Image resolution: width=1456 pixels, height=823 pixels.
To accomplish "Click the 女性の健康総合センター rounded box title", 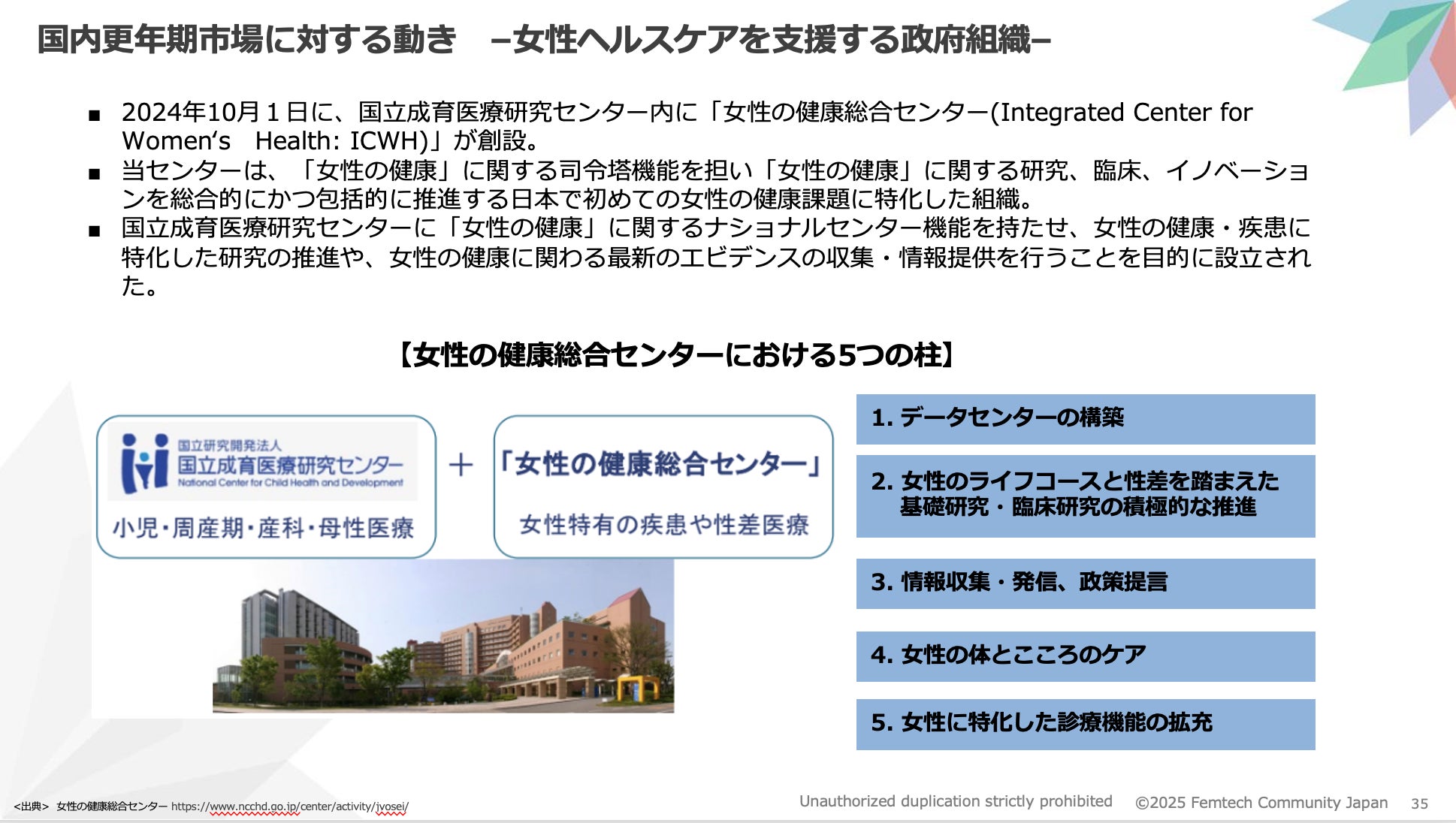I will tap(661, 464).
